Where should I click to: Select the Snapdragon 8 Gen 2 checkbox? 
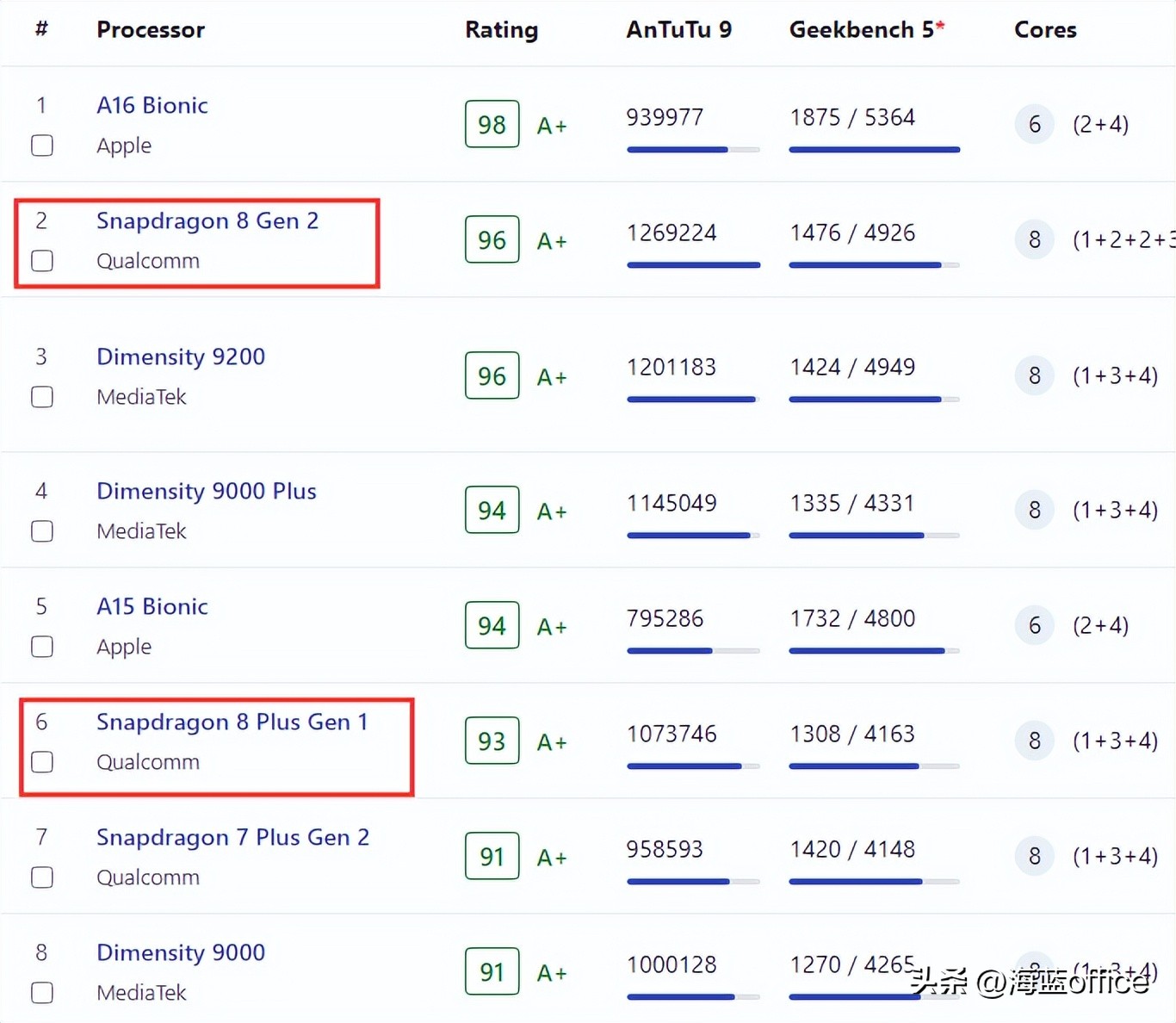coord(42,261)
